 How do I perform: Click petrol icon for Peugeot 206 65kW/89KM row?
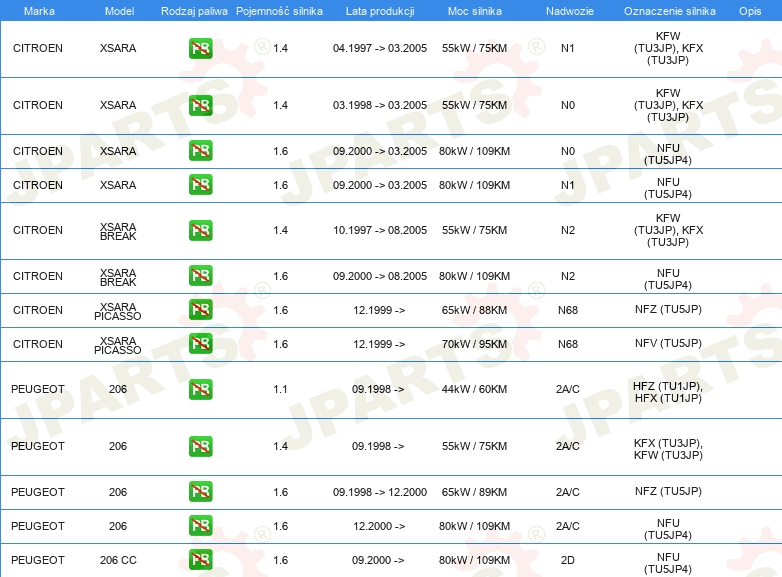tap(200, 492)
